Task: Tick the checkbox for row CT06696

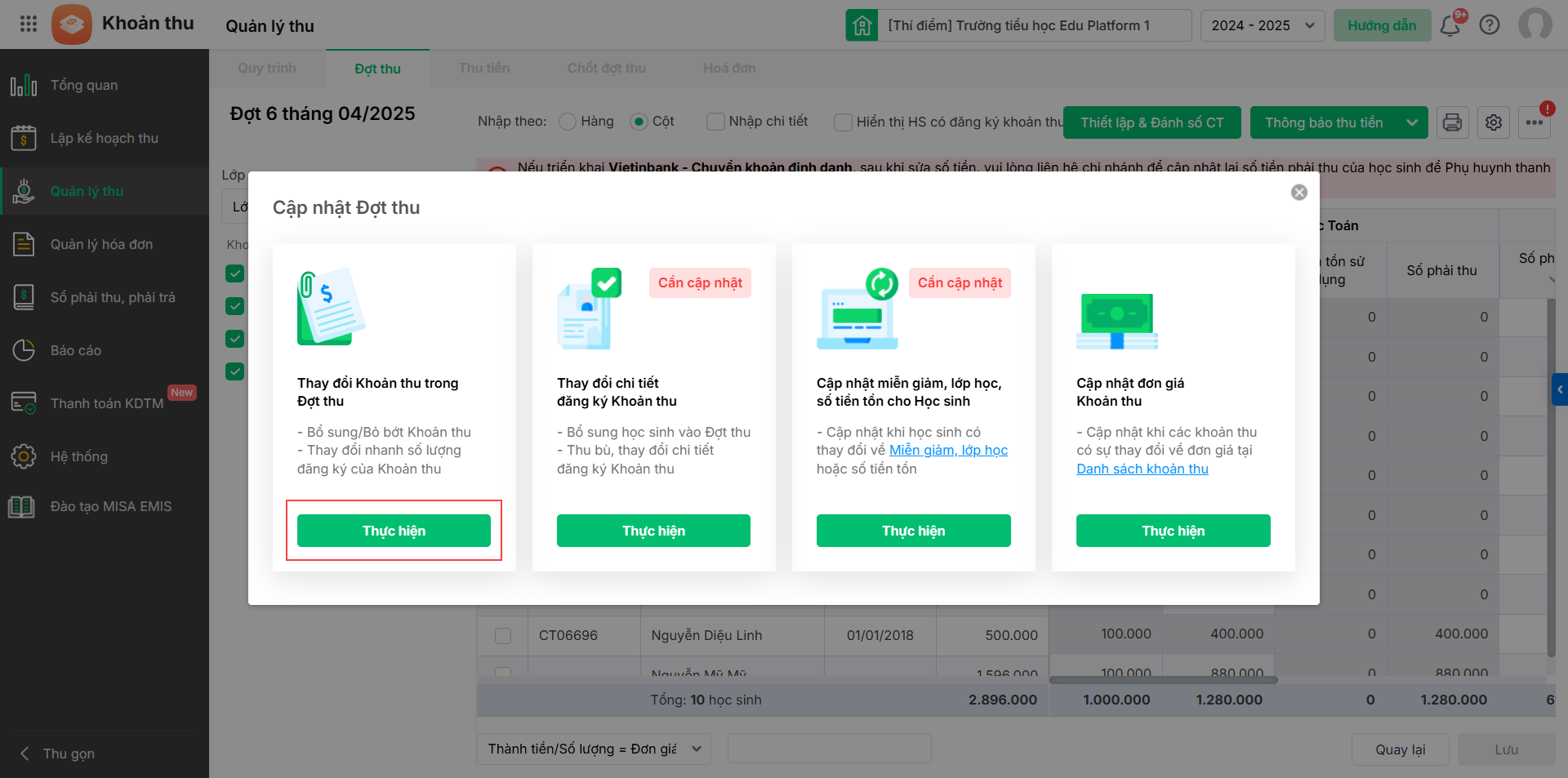Action: click(503, 635)
